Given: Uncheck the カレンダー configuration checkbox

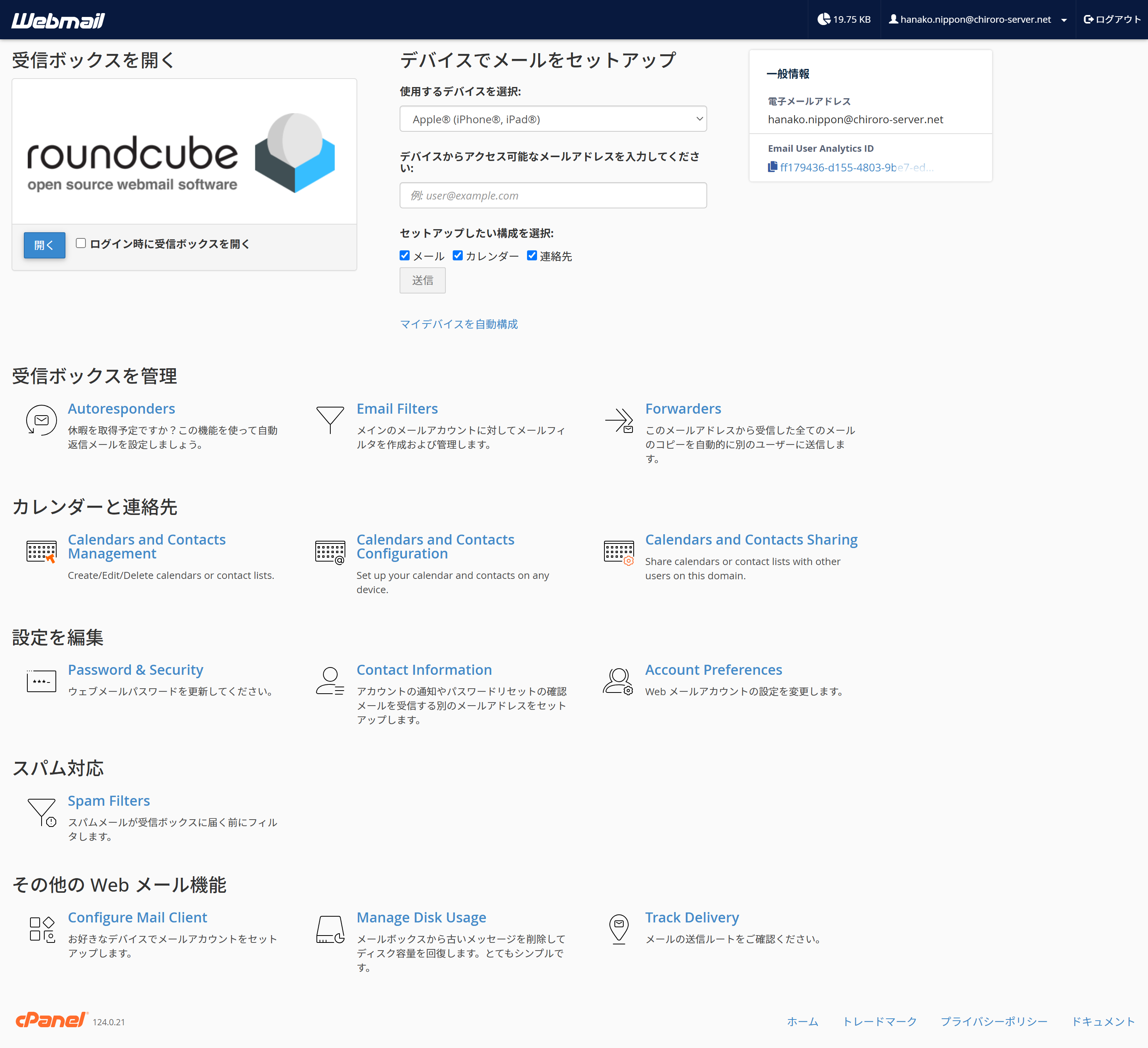Looking at the screenshot, I should pyautogui.click(x=457, y=255).
